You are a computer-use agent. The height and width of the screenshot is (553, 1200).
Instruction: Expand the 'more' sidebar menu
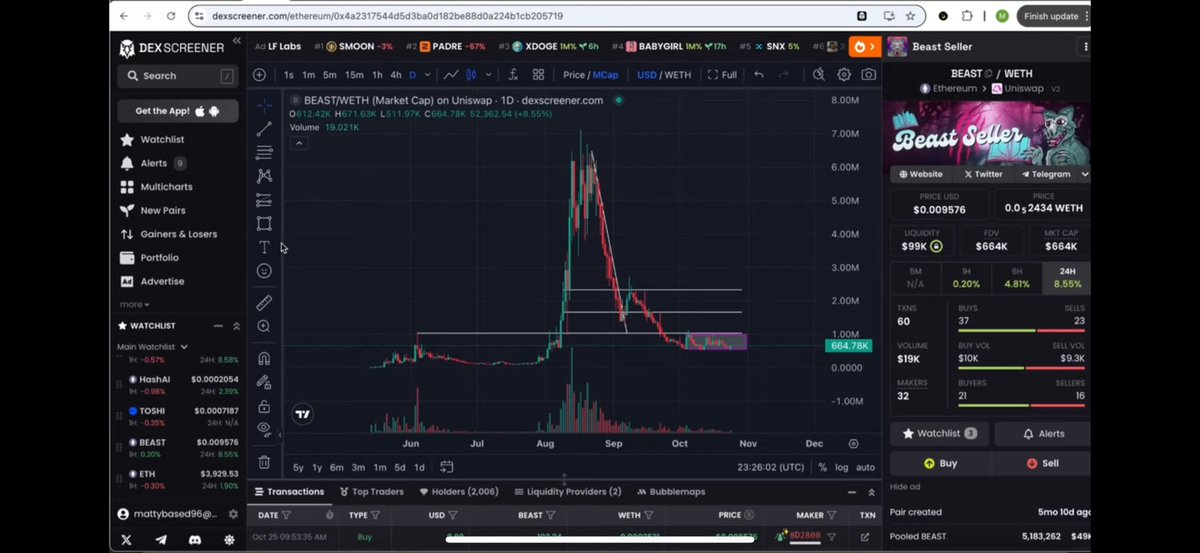(x=134, y=304)
